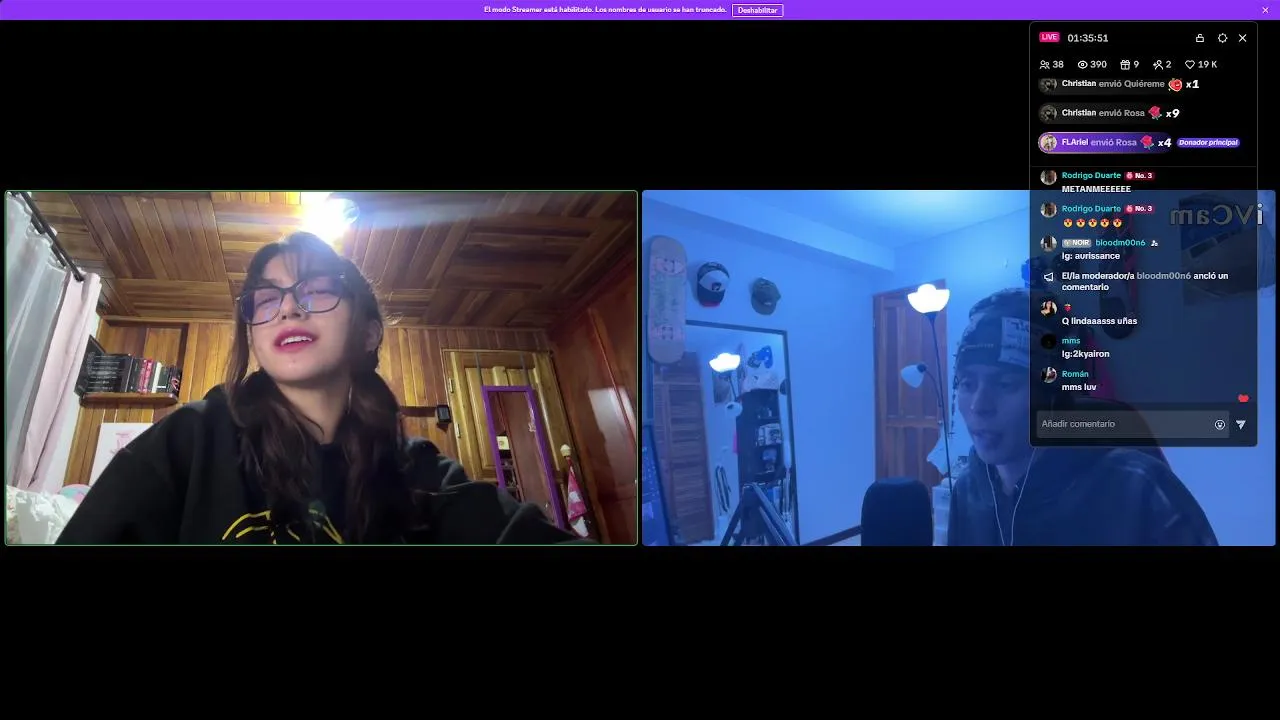Open the gifts counter showing 9
The height and width of the screenshot is (720, 1280).
1129,64
